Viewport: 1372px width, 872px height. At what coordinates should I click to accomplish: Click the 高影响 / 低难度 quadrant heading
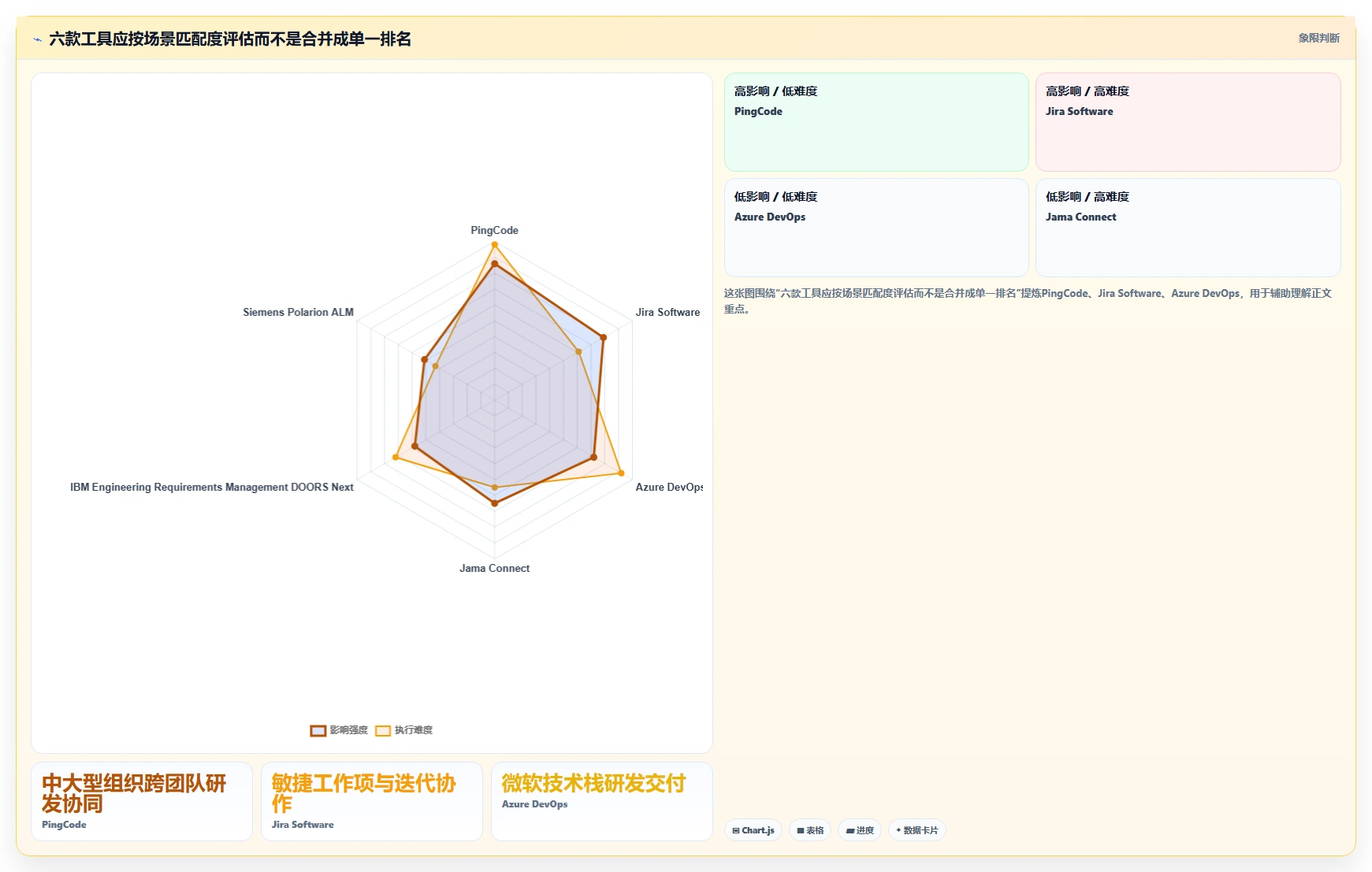tap(776, 91)
